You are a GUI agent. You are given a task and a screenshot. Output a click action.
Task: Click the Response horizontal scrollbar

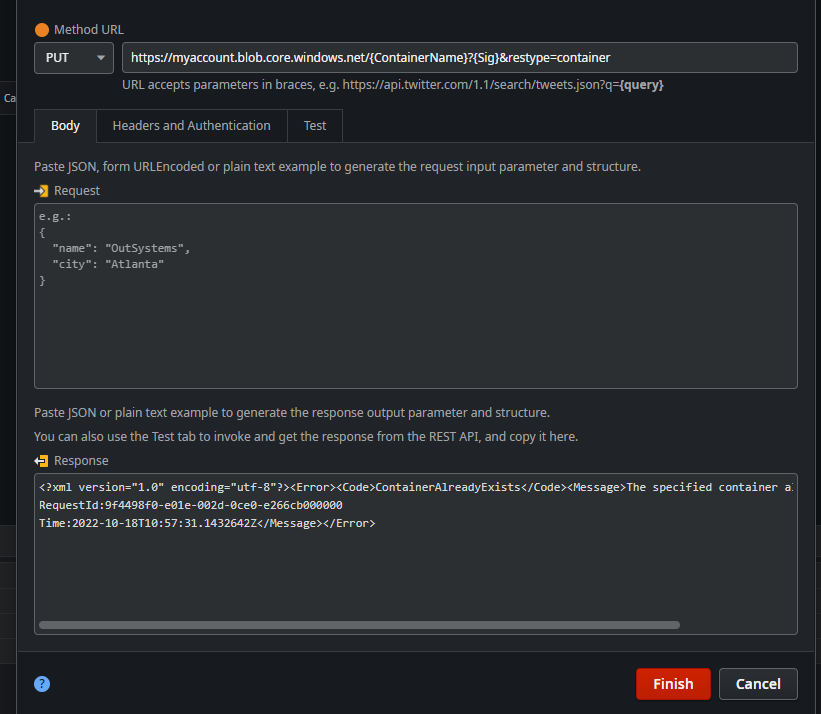point(359,625)
